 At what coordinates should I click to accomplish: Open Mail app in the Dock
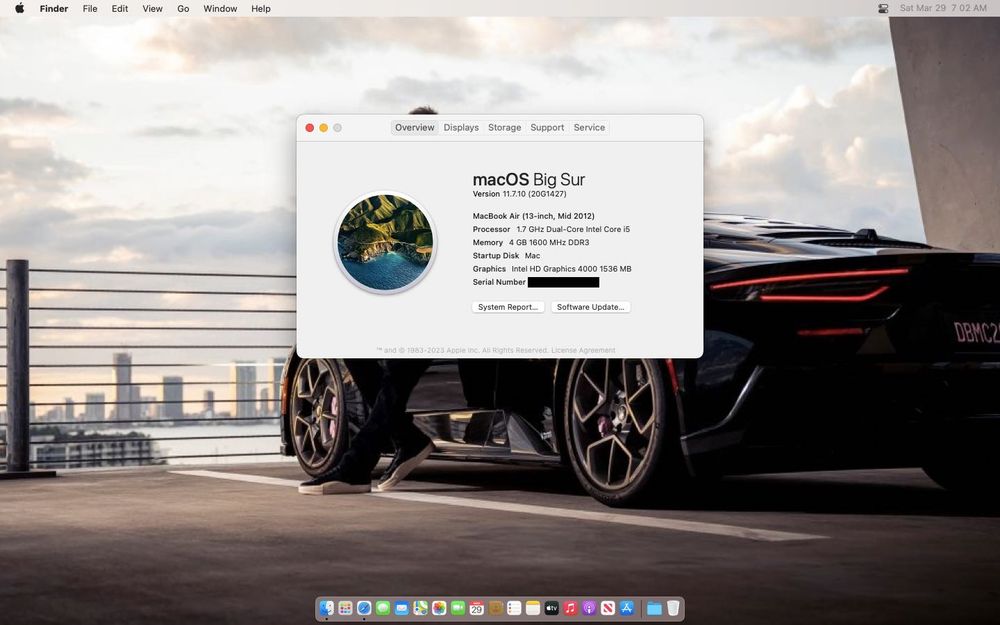402,608
